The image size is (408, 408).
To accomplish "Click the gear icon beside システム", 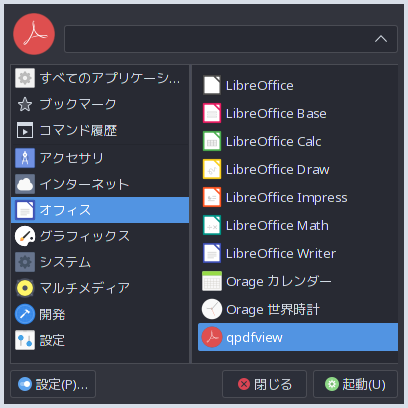I will [25, 262].
